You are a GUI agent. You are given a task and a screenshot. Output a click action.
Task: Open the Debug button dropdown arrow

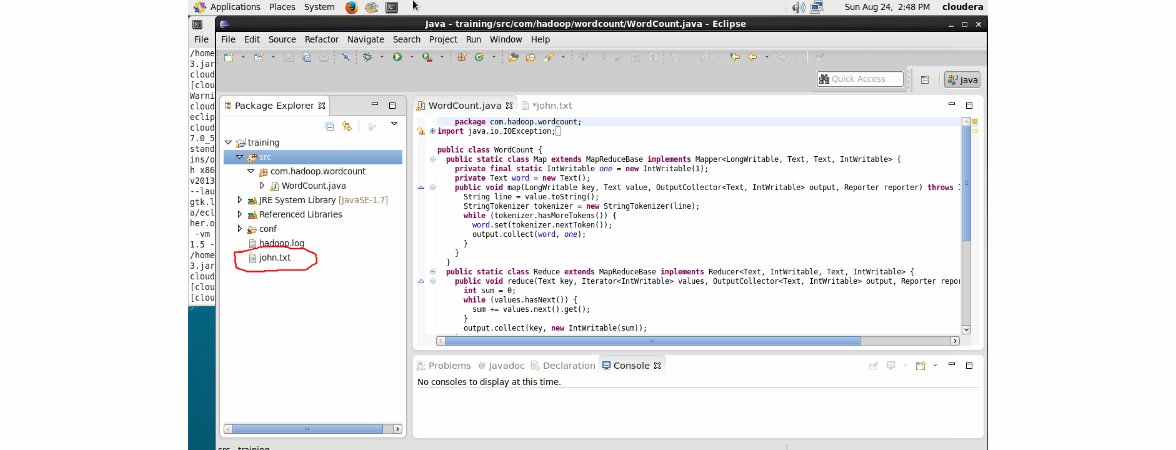[x=382, y=57]
